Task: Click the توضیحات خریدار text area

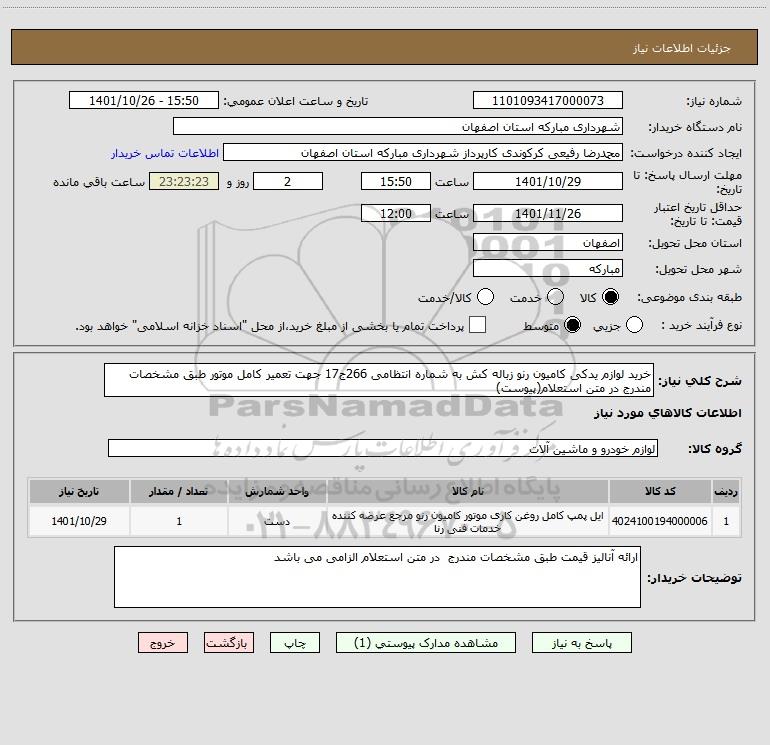Action: (377, 577)
